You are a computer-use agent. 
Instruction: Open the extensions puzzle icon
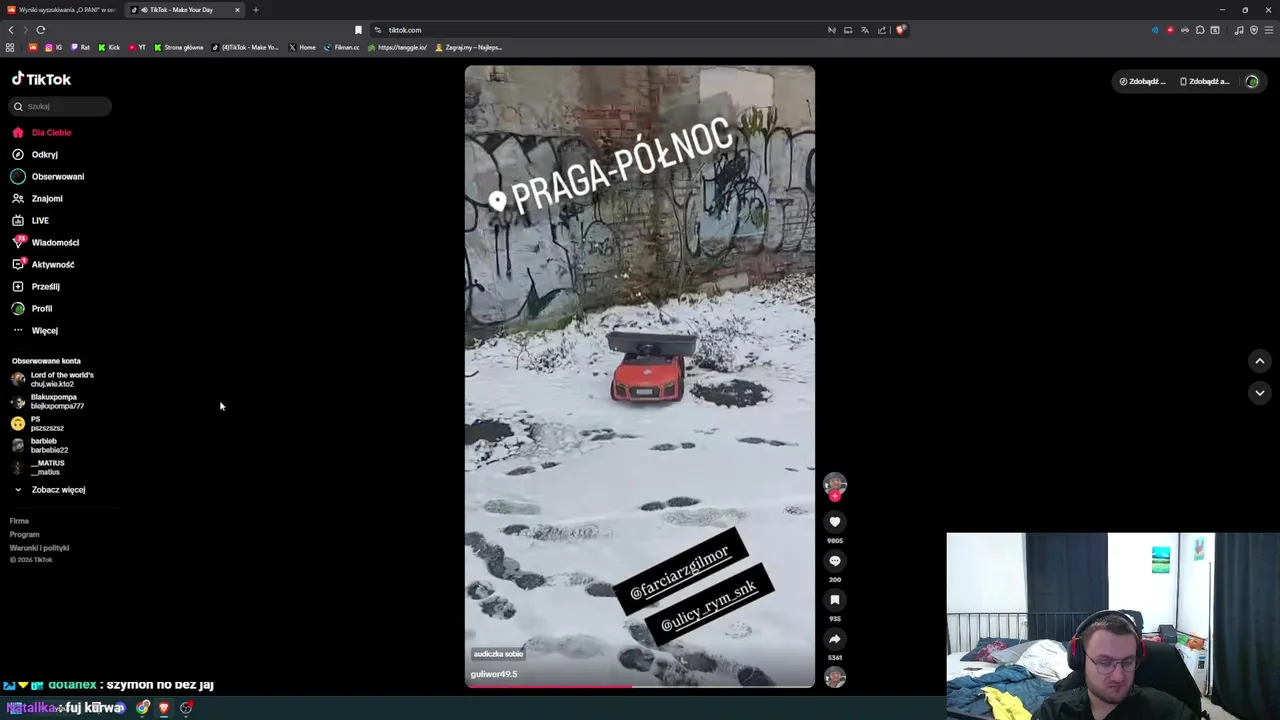tap(1200, 30)
